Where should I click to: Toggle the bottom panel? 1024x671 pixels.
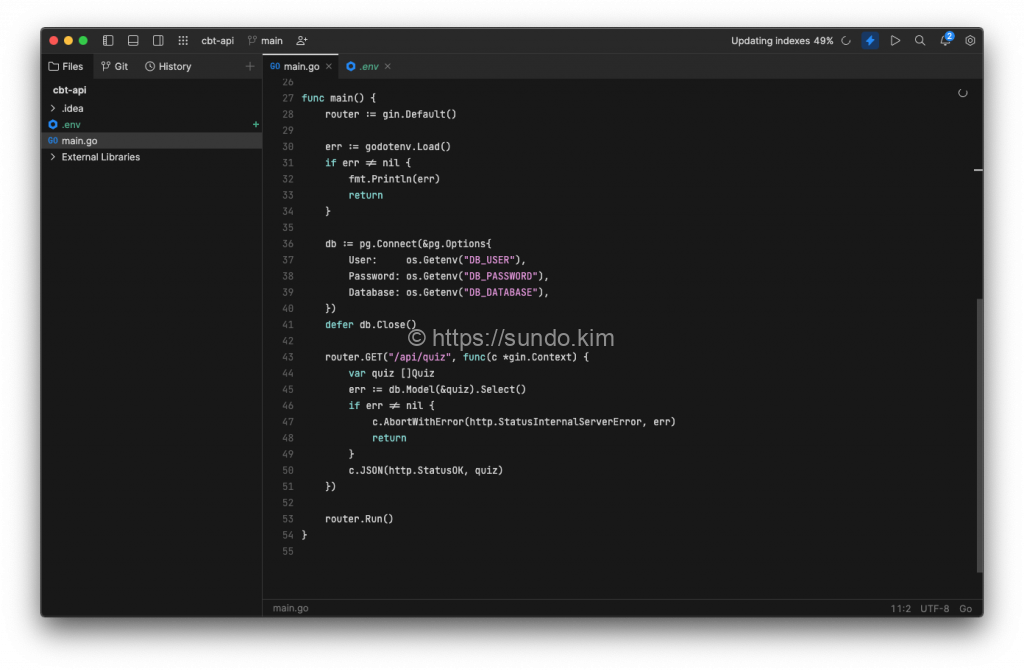coord(133,41)
